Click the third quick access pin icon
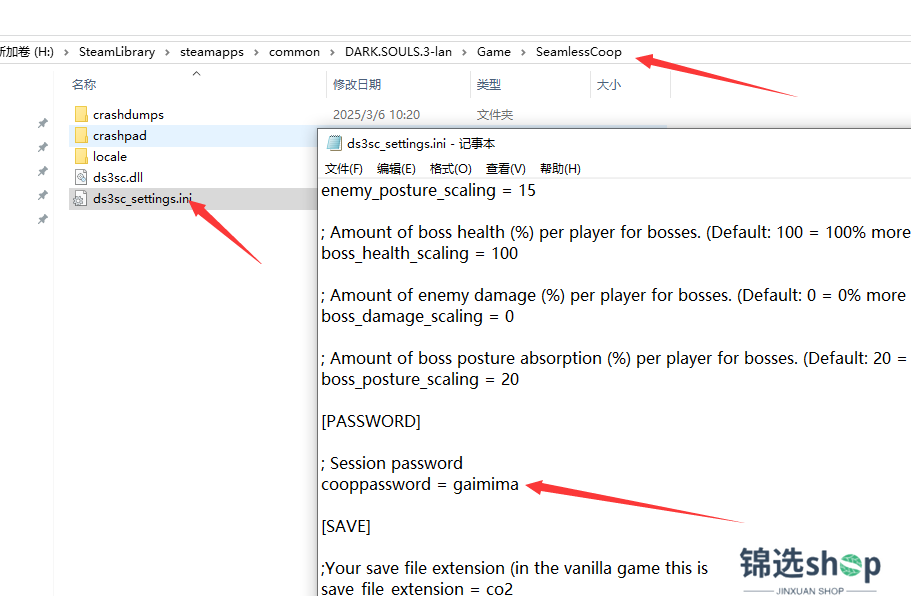 pyautogui.click(x=42, y=171)
